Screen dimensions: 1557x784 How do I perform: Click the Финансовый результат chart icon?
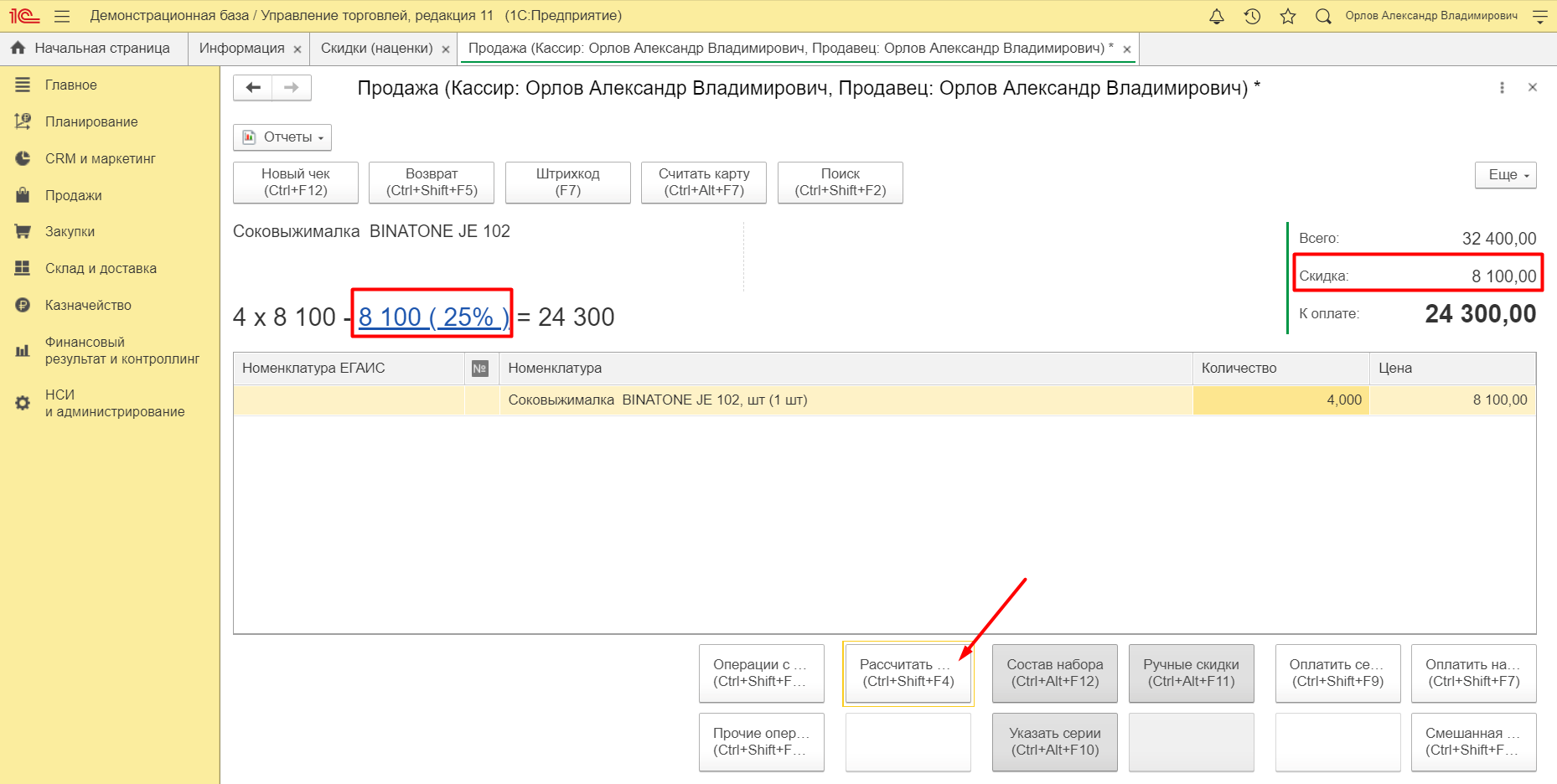23,350
